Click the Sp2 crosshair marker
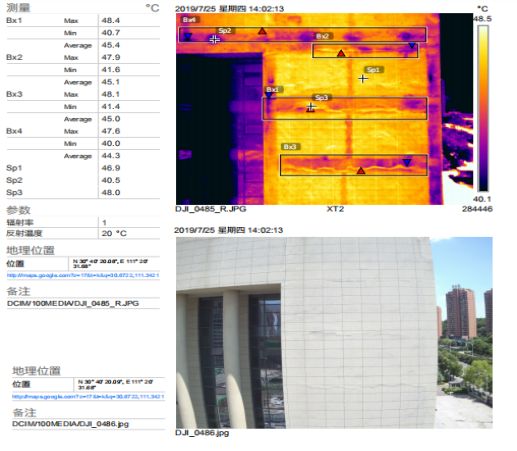This screenshot has width=517, height=451. (x=215, y=40)
